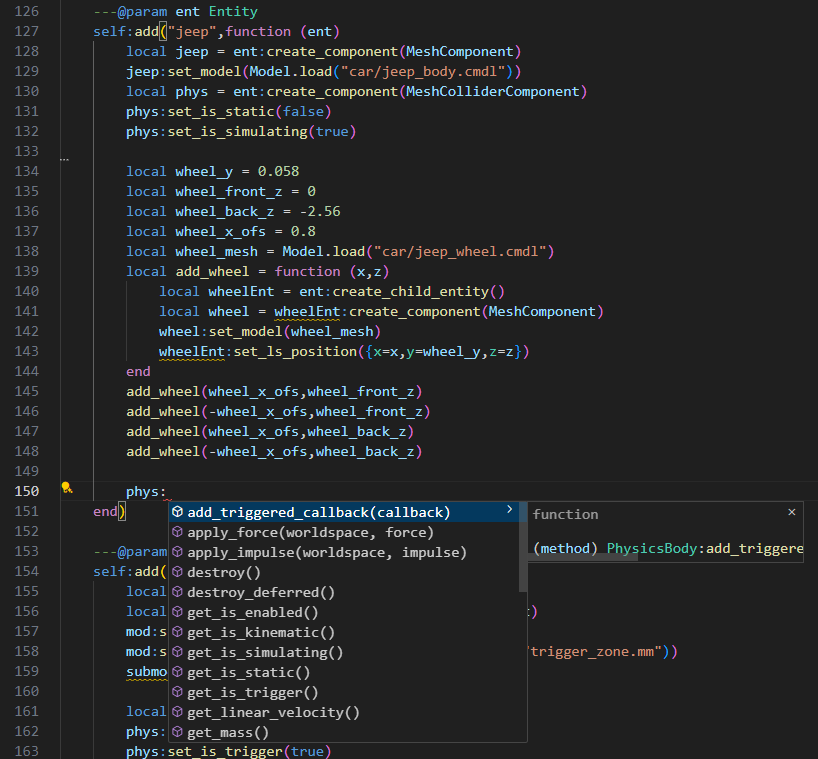Click MeshComponent on line 128
Viewport: 818px width, 759px height.
[460, 52]
